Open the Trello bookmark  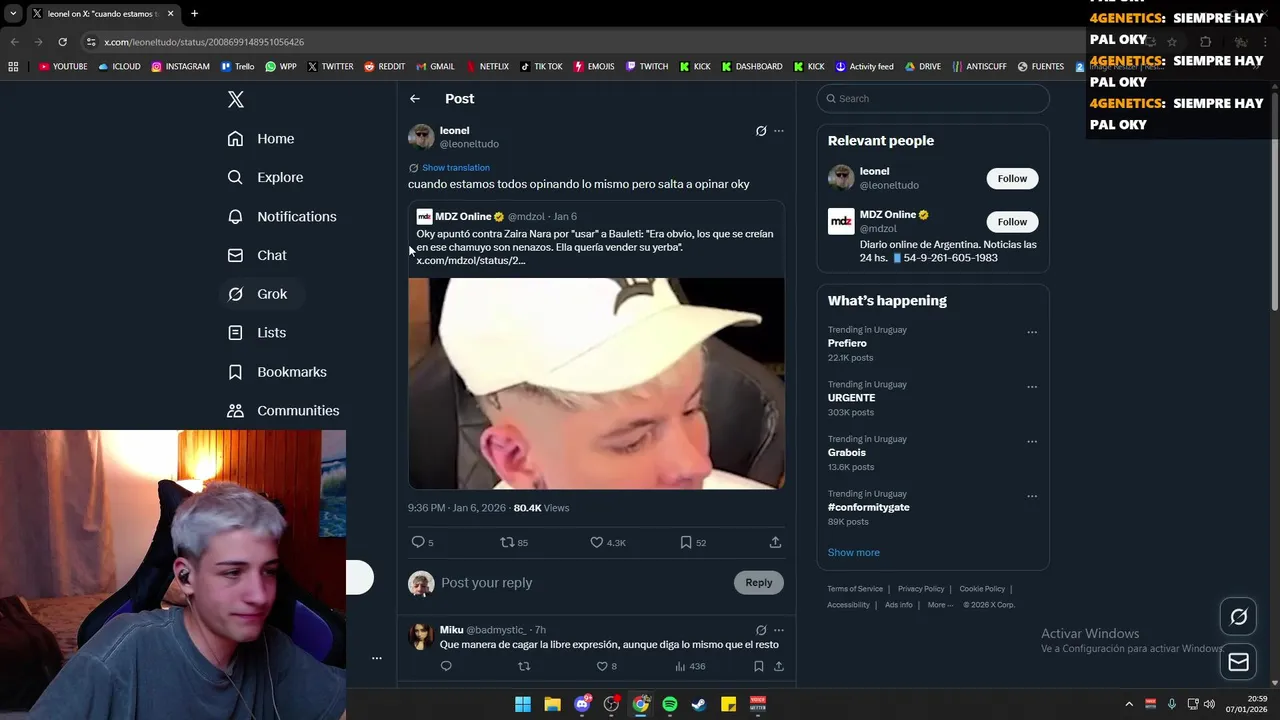tap(238, 67)
